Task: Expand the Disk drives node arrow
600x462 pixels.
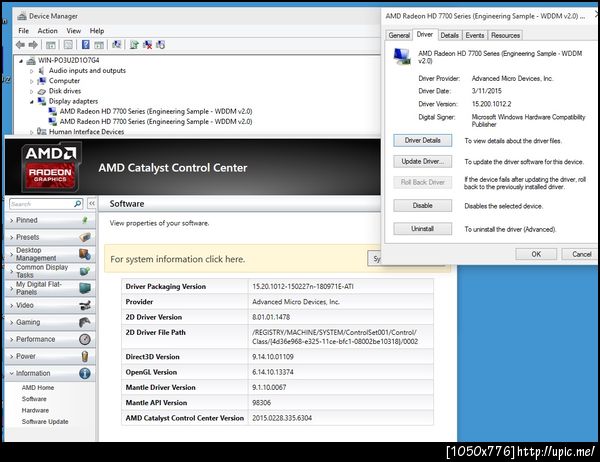Action: coord(32,91)
